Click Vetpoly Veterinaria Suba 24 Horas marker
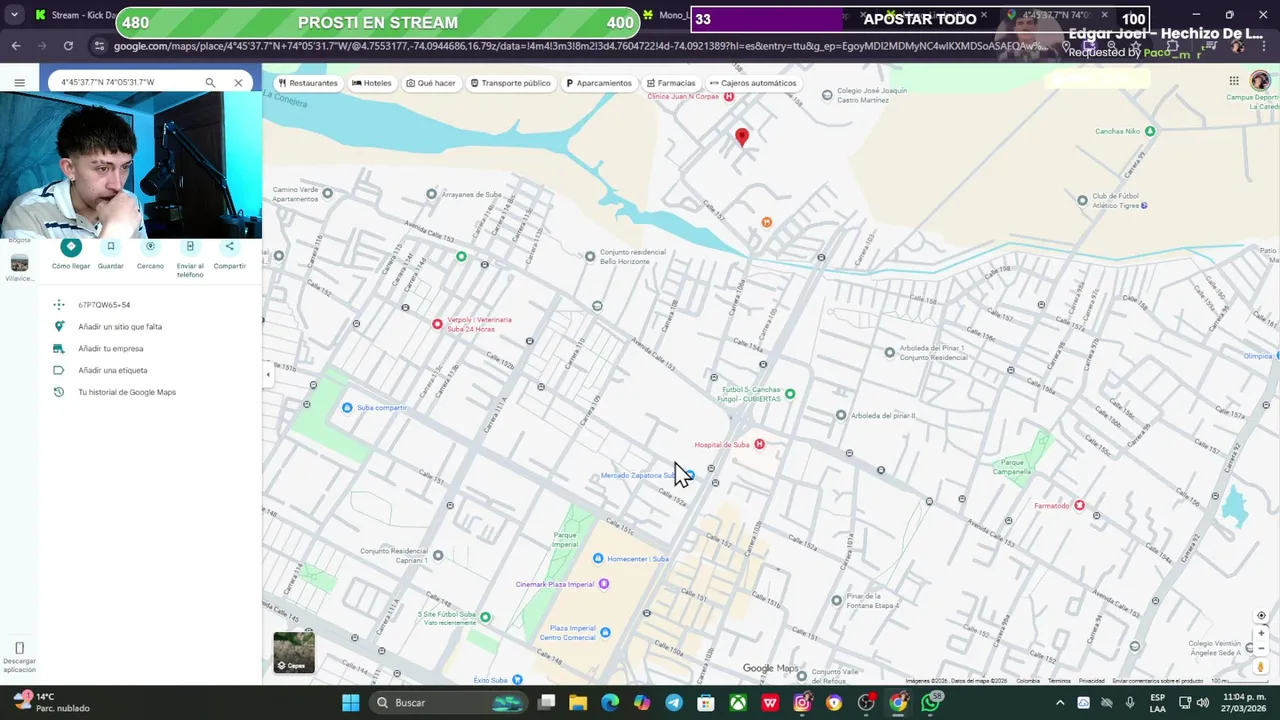The height and width of the screenshot is (720, 1280). pos(437,324)
